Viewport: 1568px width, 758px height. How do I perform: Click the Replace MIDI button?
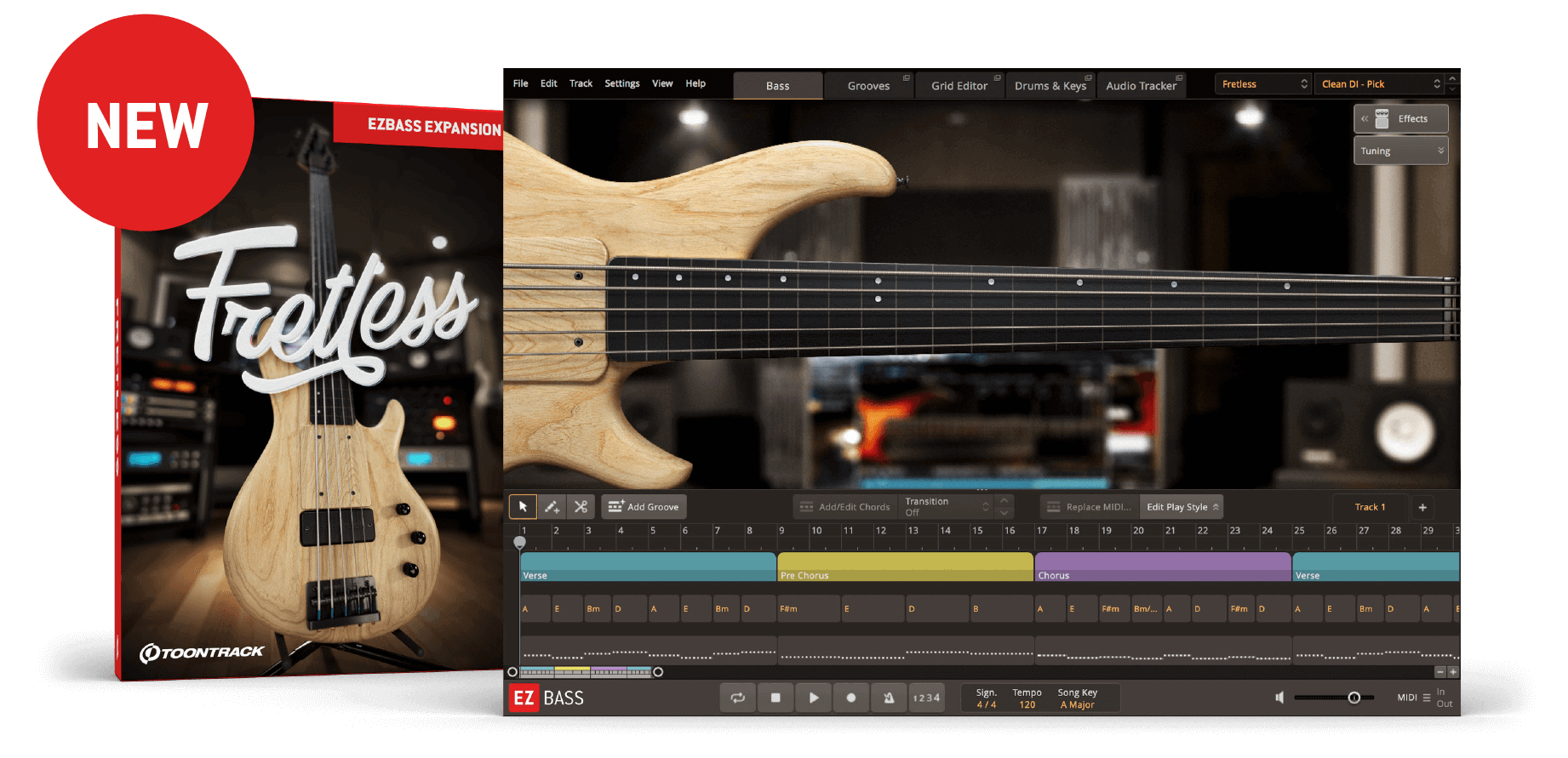pyautogui.click(x=1089, y=507)
